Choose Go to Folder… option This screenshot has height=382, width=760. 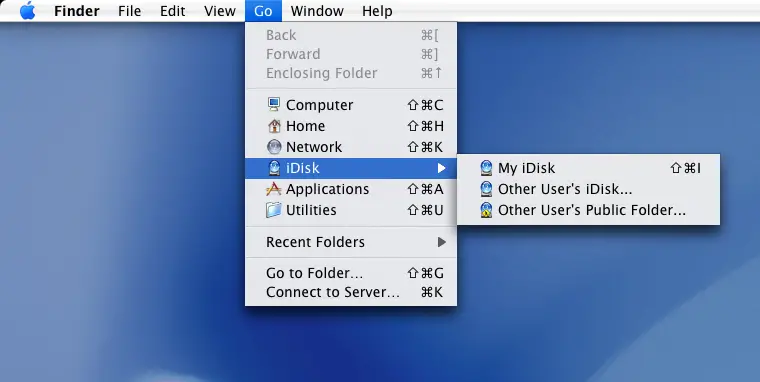point(351,273)
